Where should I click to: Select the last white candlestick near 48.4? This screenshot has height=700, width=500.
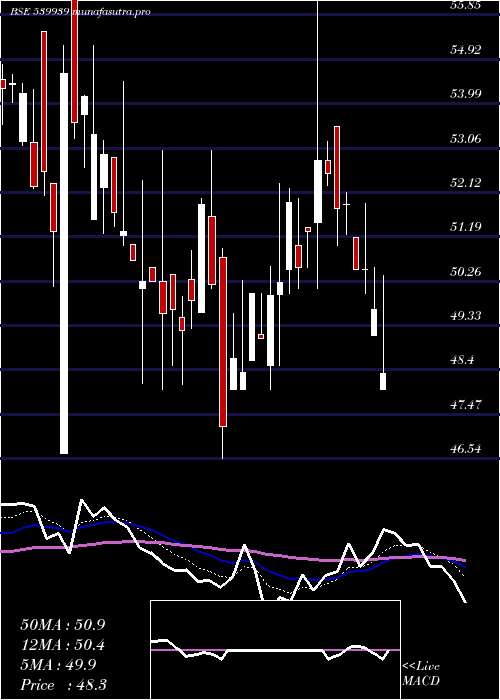383,381
